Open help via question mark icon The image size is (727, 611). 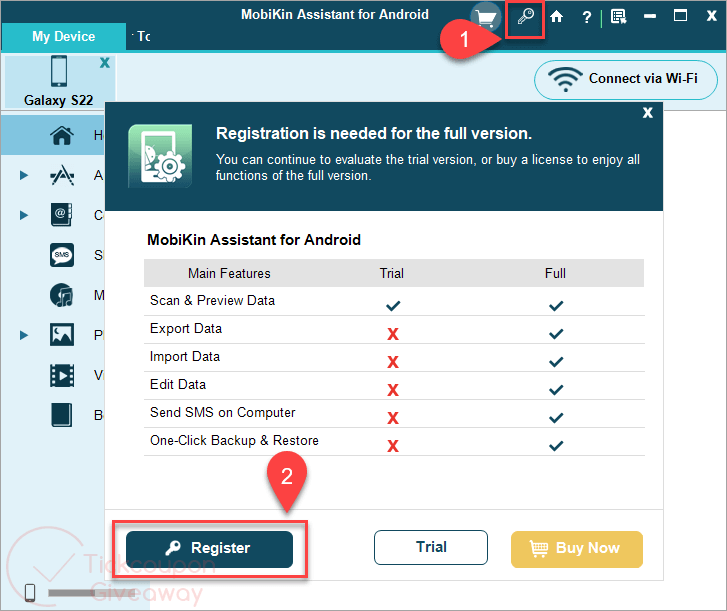tap(587, 17)
